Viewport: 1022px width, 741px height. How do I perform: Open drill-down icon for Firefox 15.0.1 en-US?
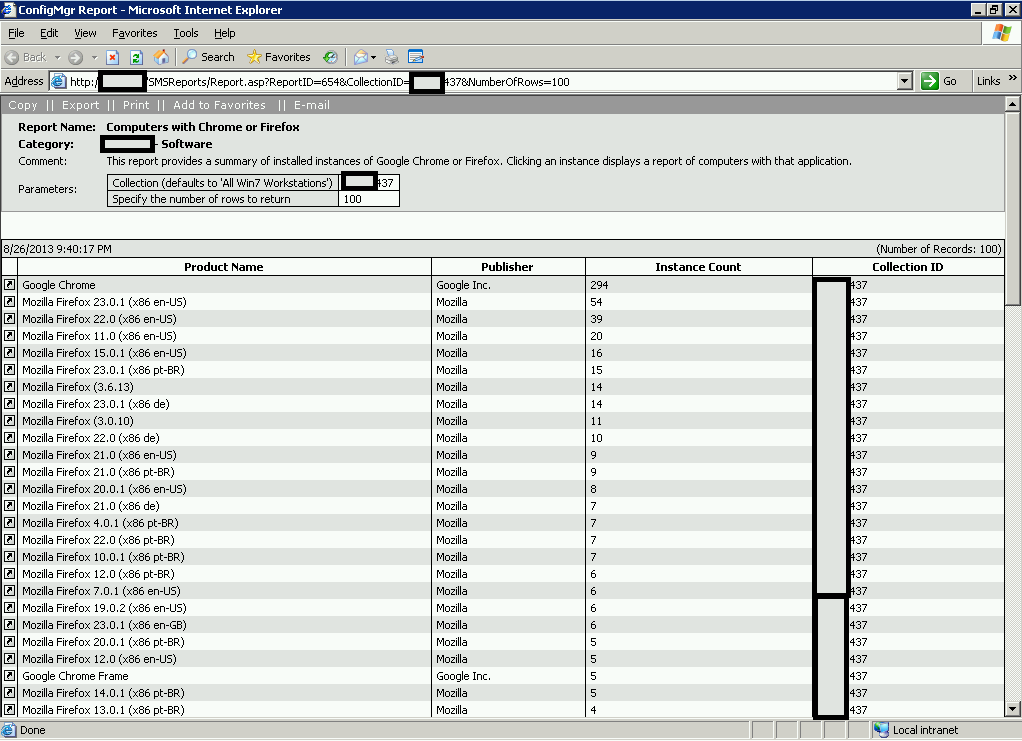pos(9,353)
